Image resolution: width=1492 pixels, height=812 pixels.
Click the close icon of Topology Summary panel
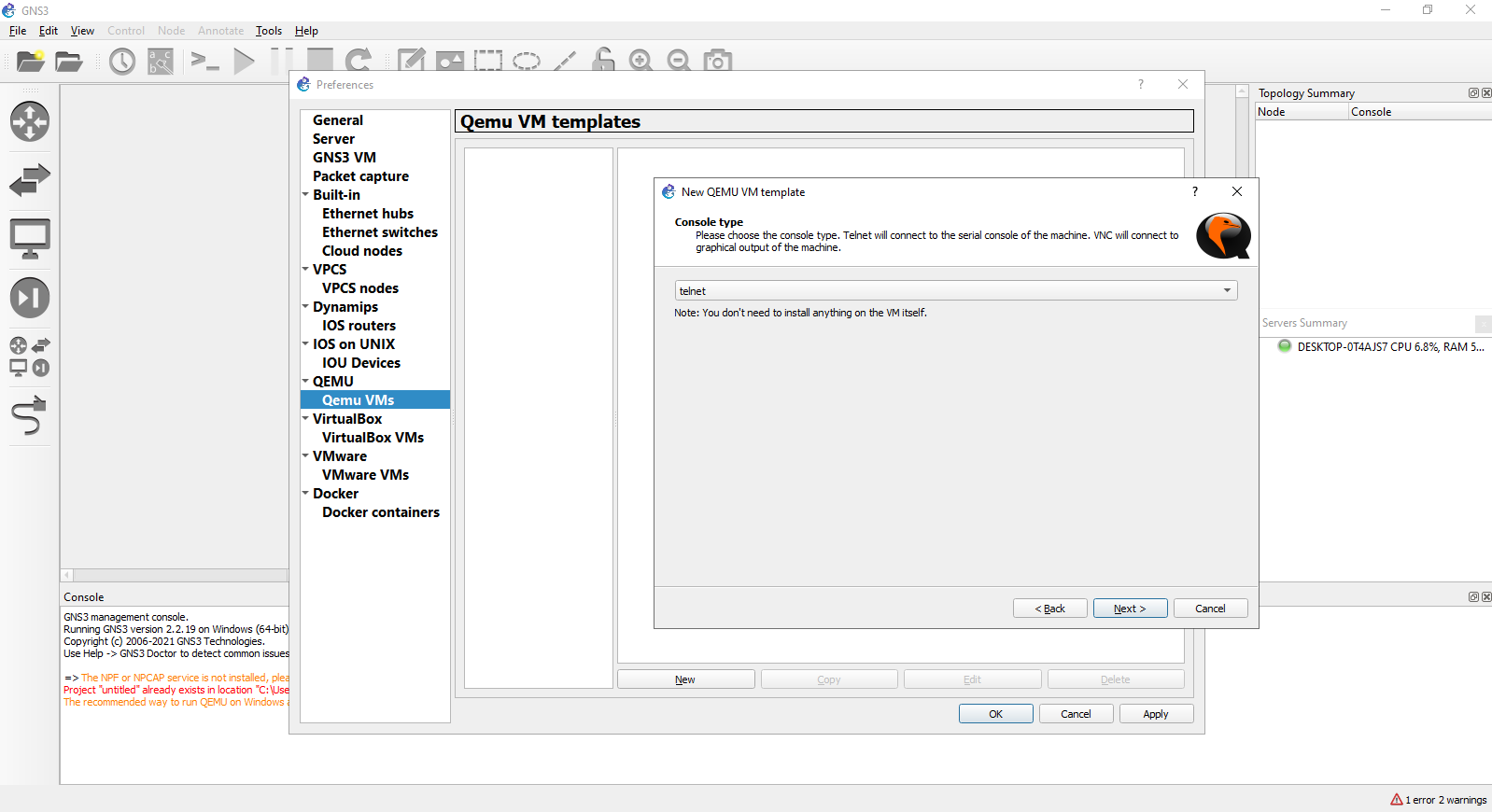coord(1486,93)
